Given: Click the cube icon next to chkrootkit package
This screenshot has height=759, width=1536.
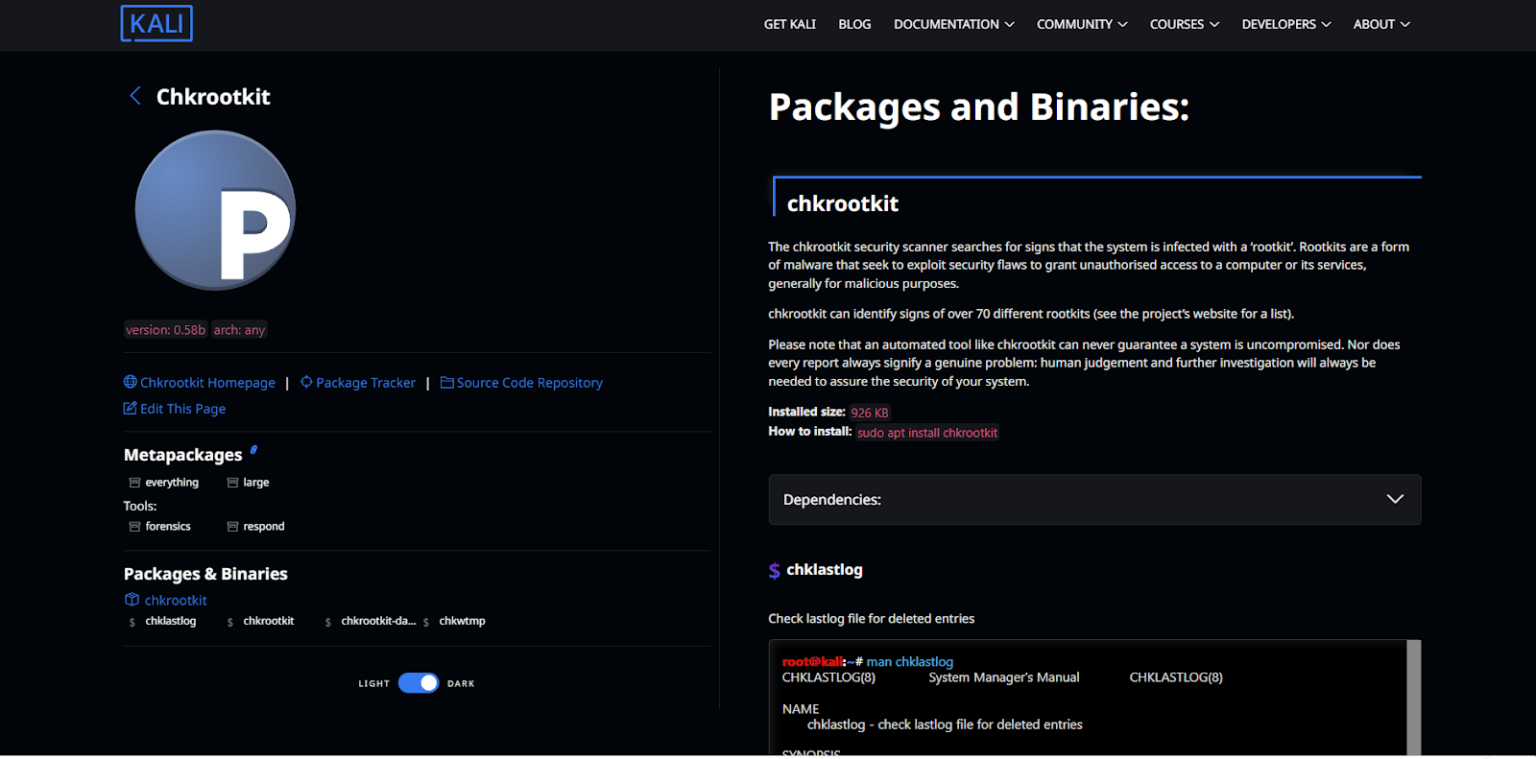Looking at the screenshot, I should [x=132, y=600].
